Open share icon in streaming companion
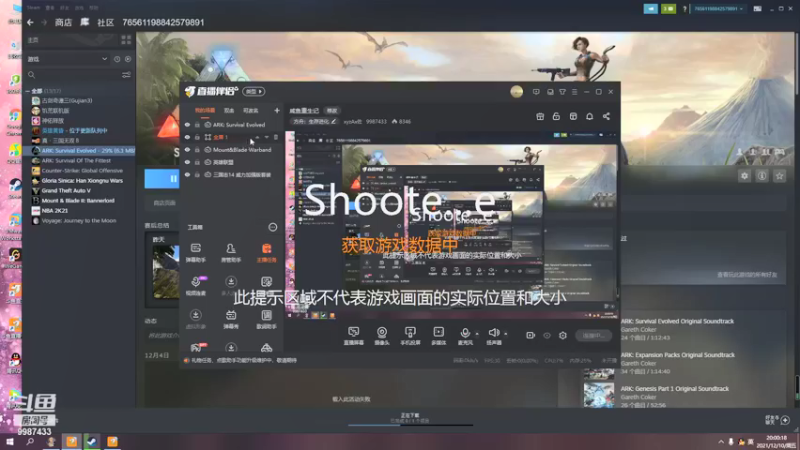The height and width of the screenshot is (450, 800). point(606,116)
